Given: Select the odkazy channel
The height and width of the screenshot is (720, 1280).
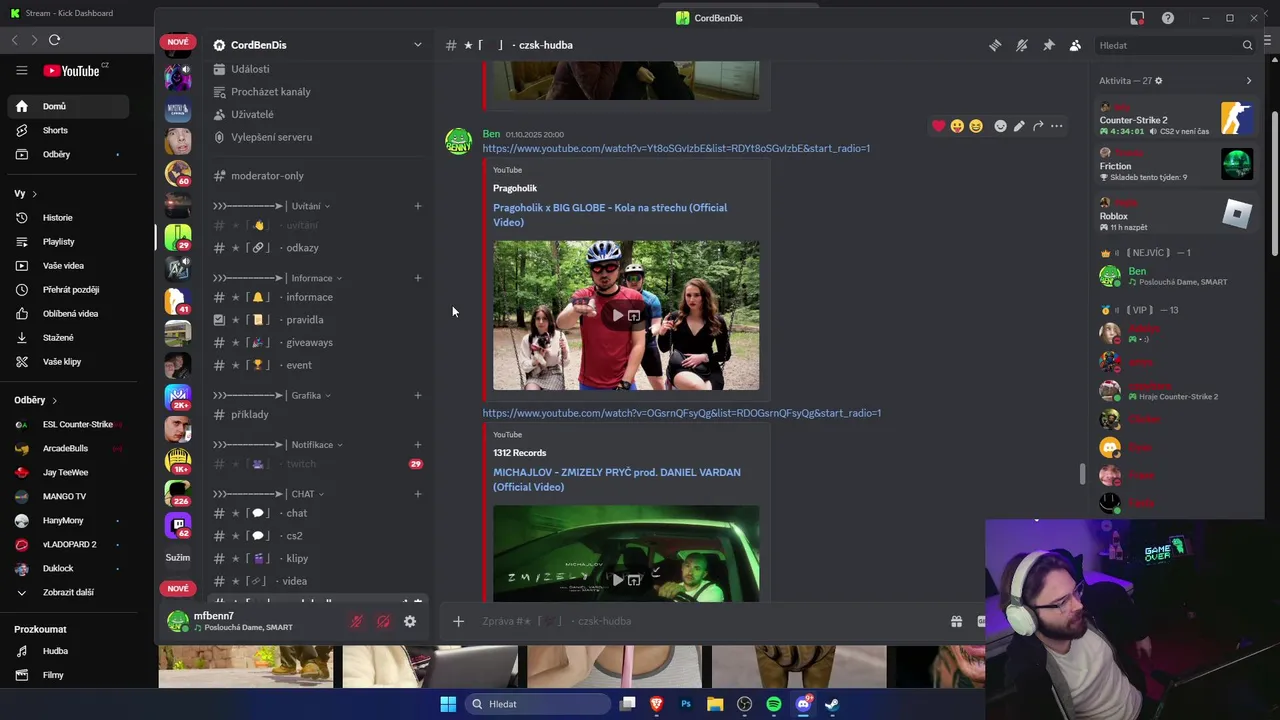Looking at the screenshot, I should (x=318, y=248).
